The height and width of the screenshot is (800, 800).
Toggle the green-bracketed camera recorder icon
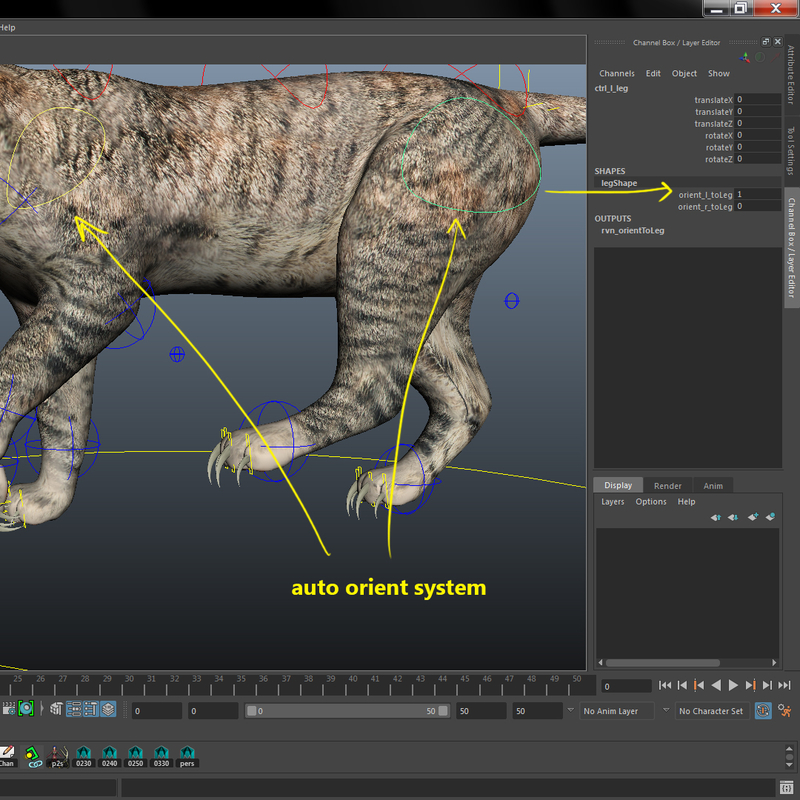(x=27, y=709)
